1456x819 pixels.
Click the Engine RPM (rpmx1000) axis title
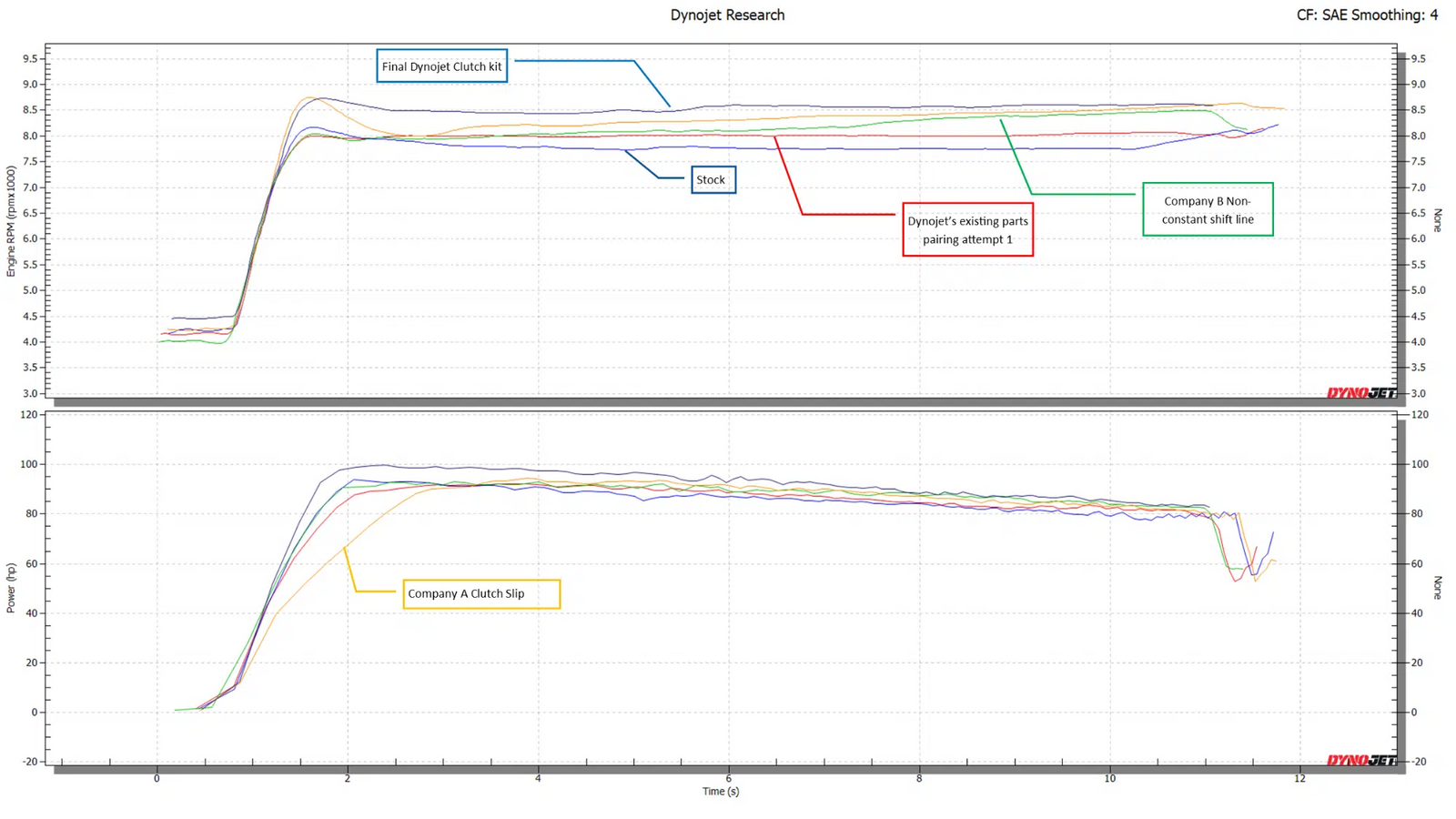click(12, 221)
